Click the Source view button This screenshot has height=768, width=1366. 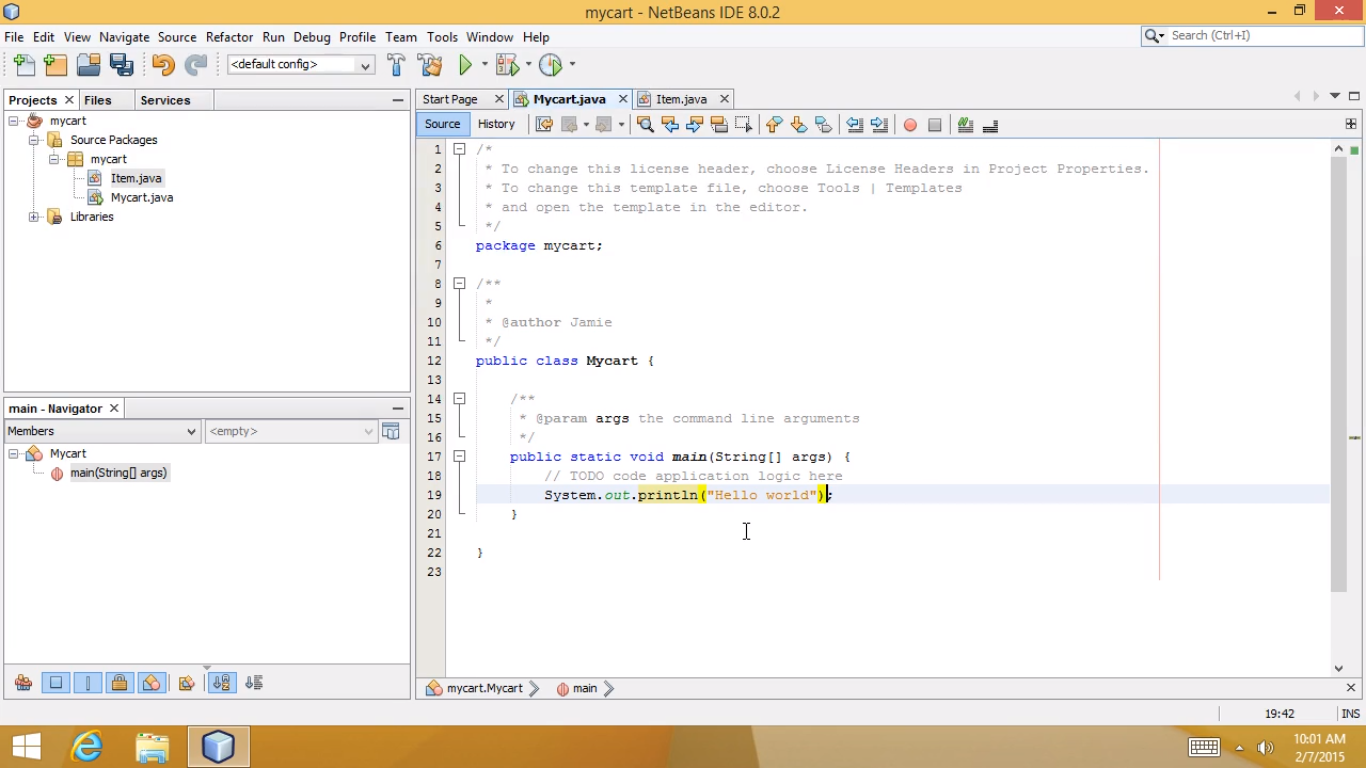click(x=442, y=124)
